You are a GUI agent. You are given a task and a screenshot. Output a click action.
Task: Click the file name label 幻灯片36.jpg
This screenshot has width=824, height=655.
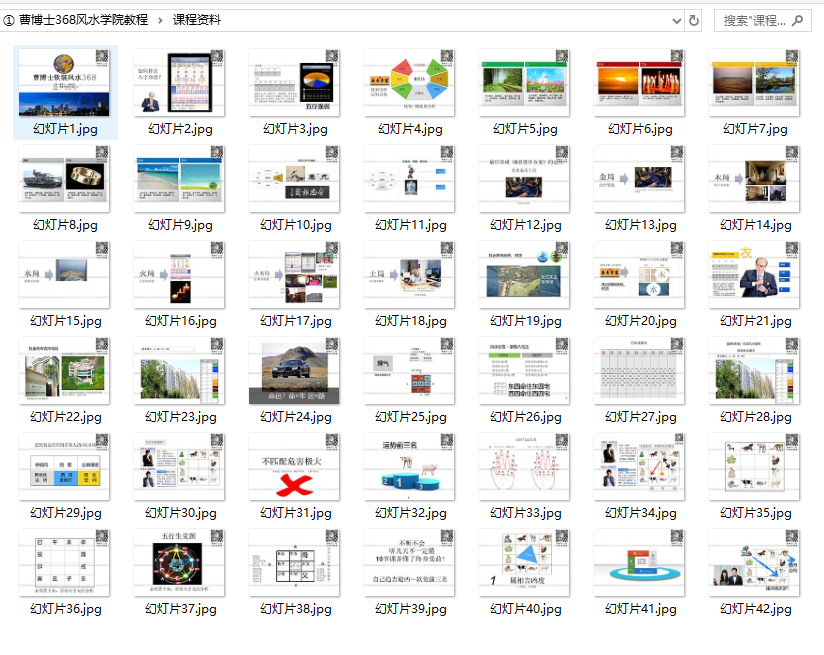66,609
